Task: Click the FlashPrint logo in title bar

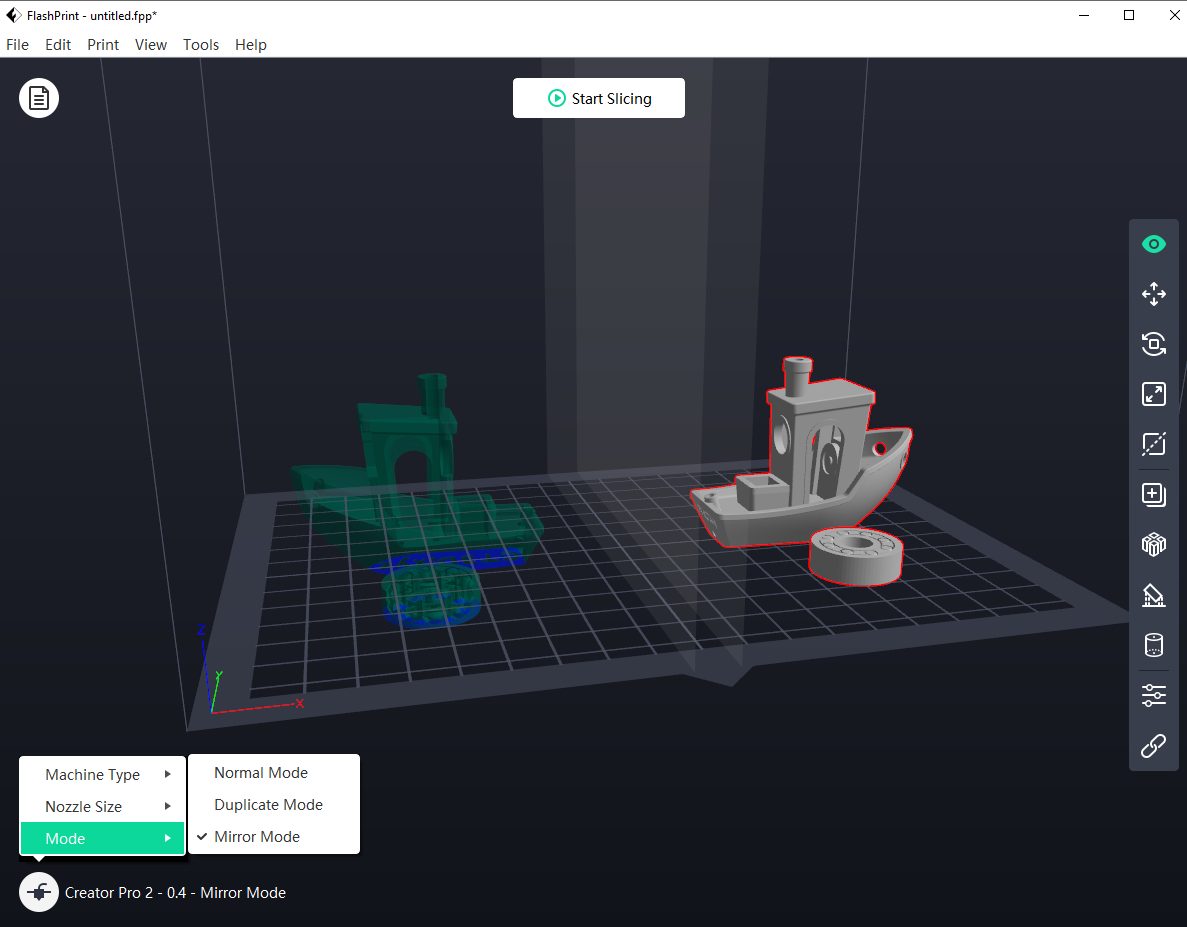Action: [x=13, y=15]
